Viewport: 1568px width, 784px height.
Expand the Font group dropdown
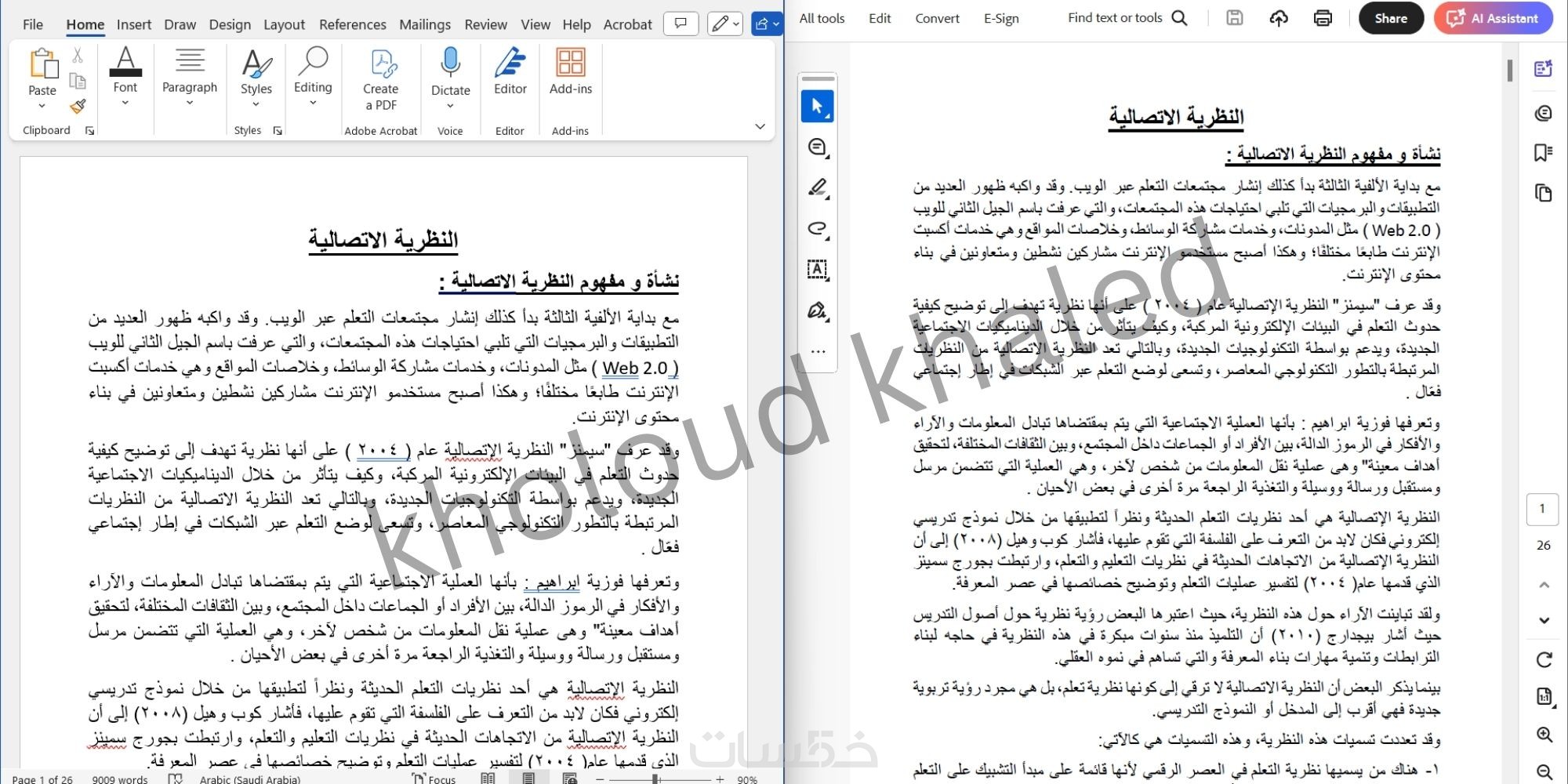[x=125, y=103]
